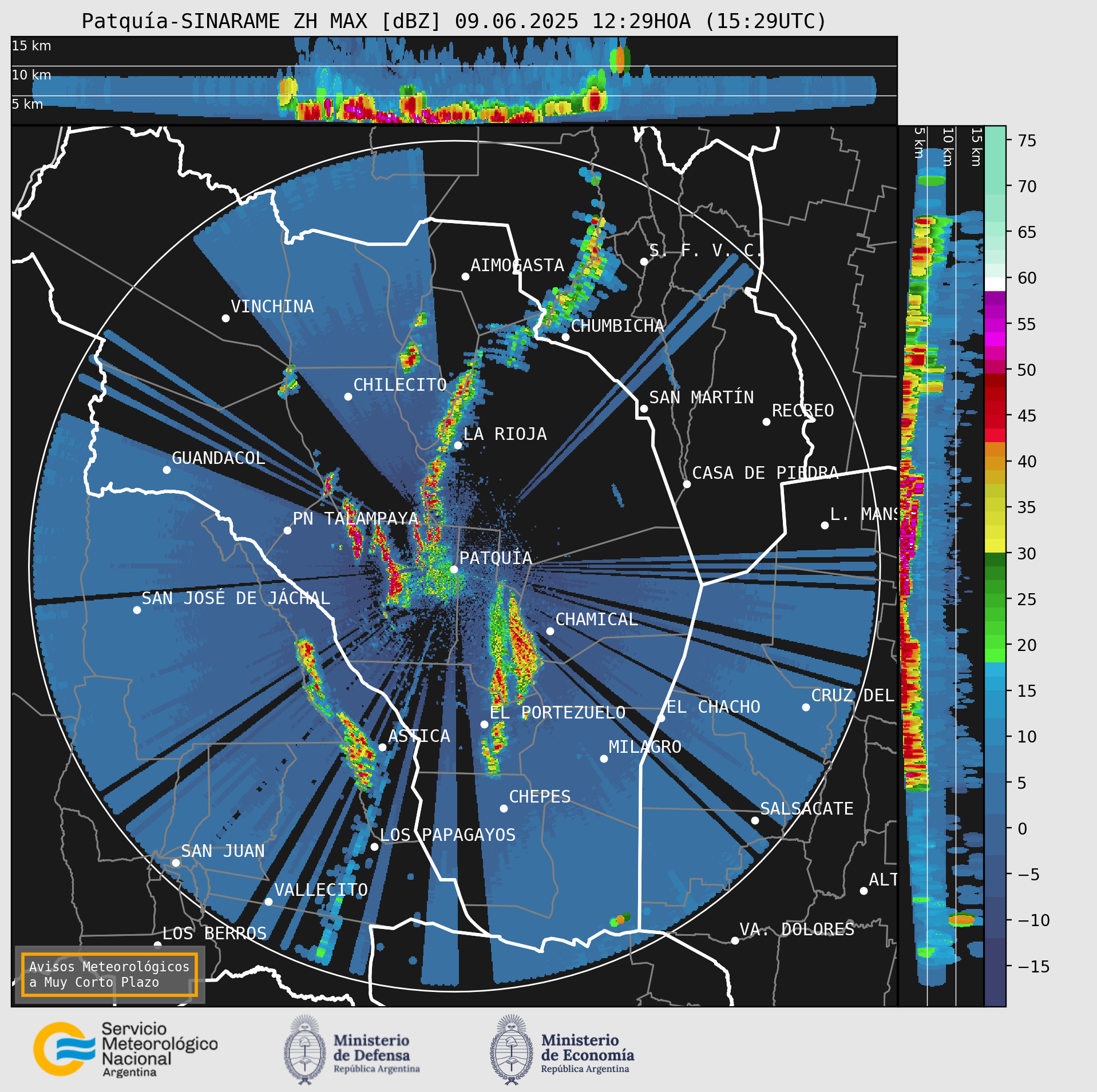This screenshot has height=1092, width=1097.
Task: Click the small echo south of MILAGRO
Action: coord(620,920)
